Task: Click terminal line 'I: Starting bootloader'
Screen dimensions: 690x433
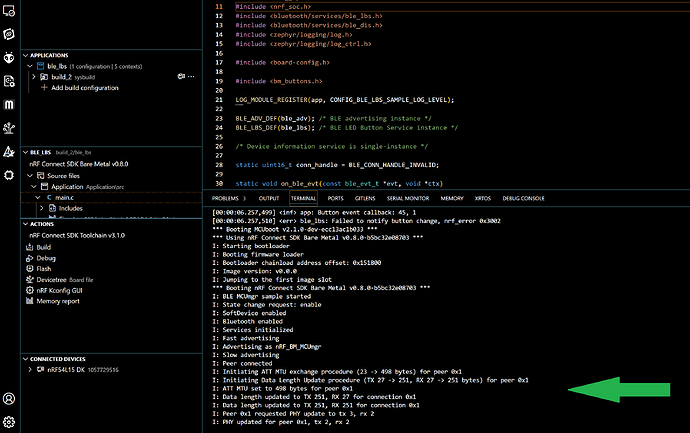Action: (x=251, y=246)
